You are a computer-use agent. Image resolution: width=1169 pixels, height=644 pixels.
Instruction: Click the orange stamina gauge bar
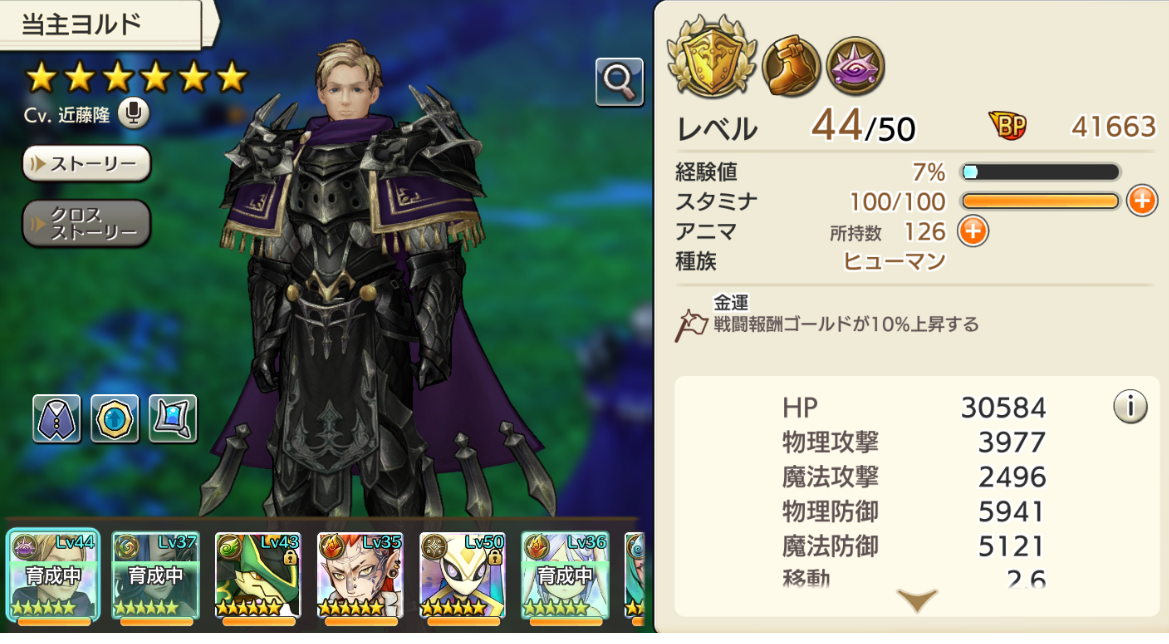tap(1041, 201)
